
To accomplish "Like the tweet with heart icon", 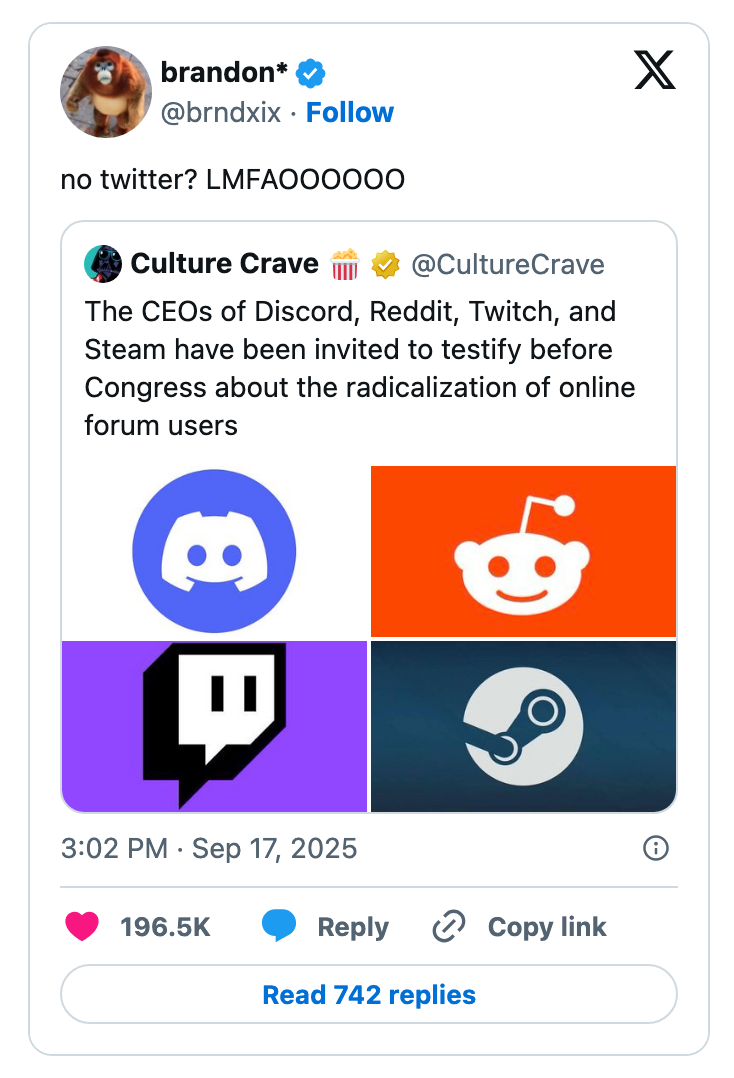I will [82, 926].
